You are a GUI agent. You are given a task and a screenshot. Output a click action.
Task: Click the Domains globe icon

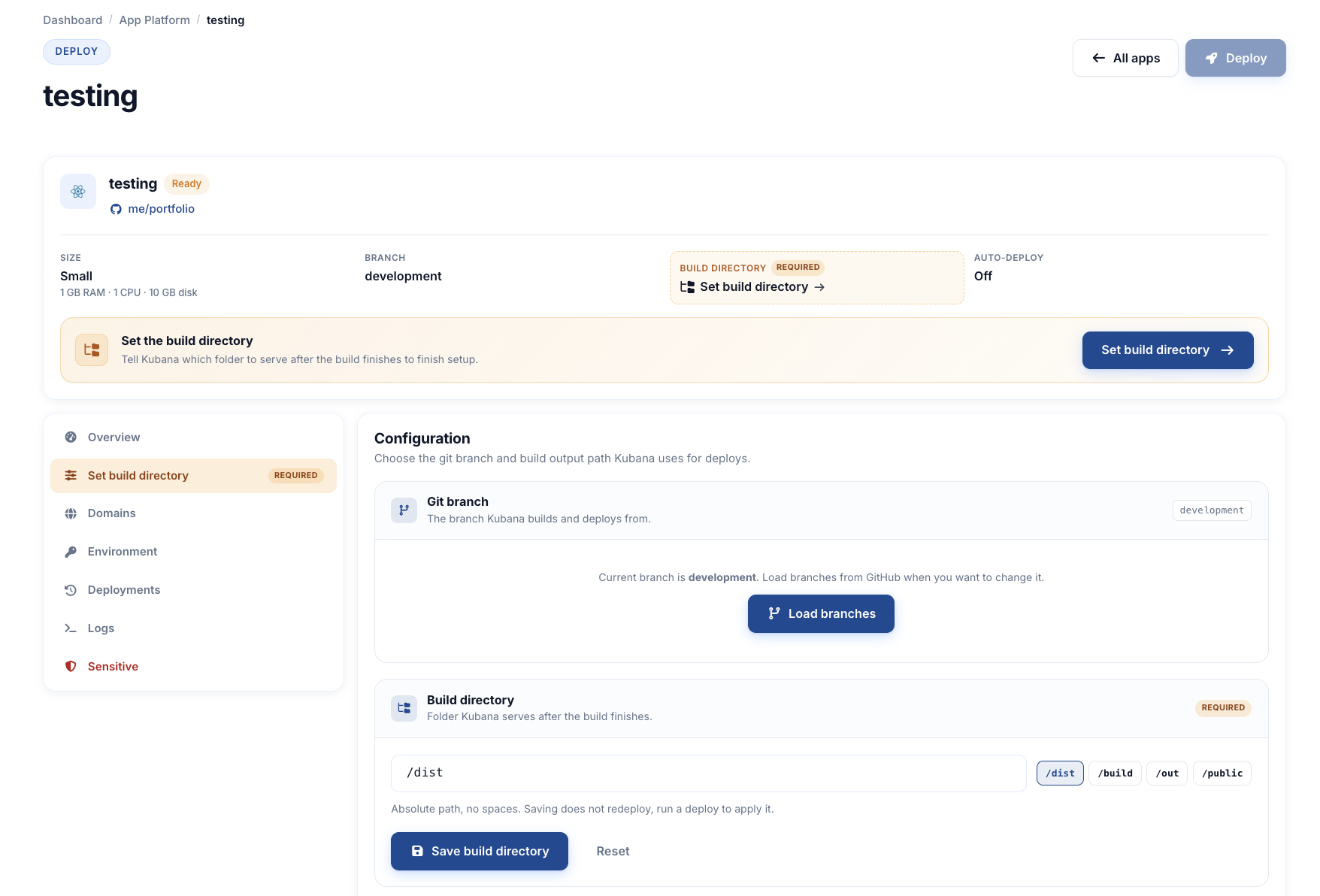pos(71,513)
